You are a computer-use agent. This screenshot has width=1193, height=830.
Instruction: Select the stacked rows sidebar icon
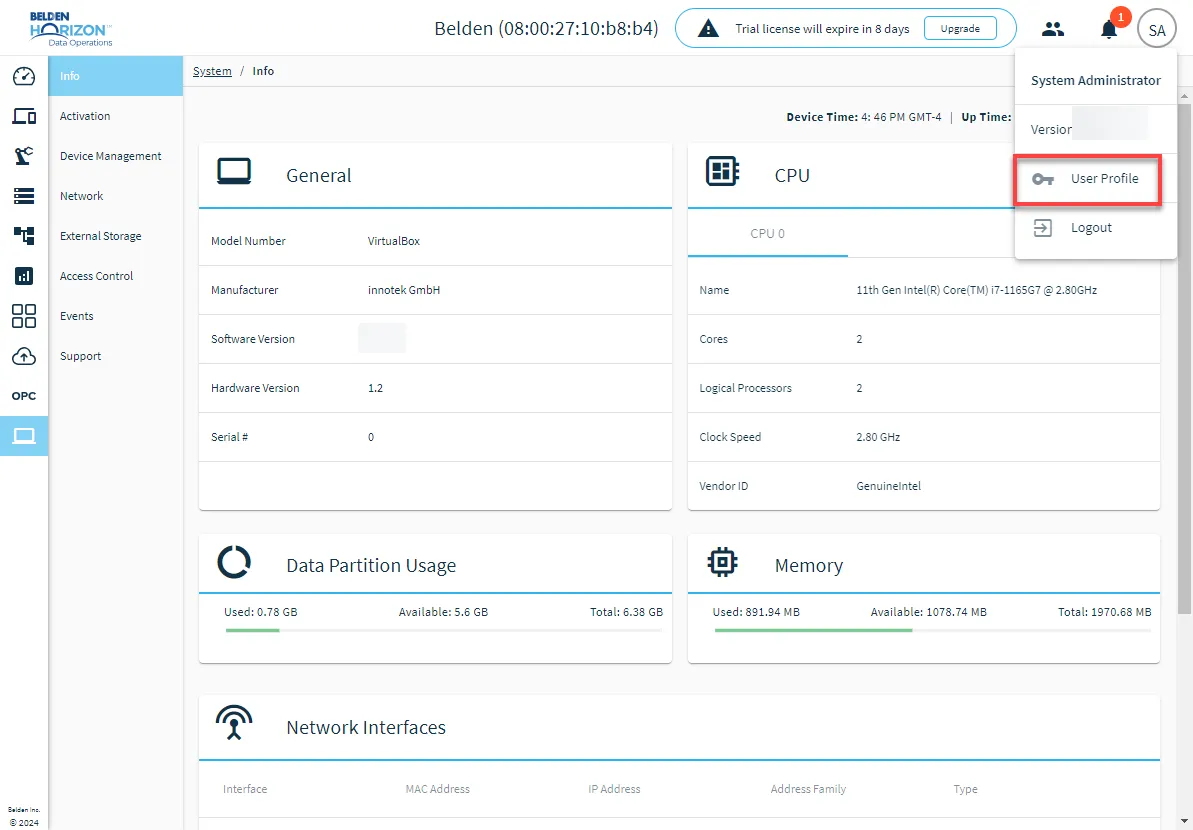[24, 196]
